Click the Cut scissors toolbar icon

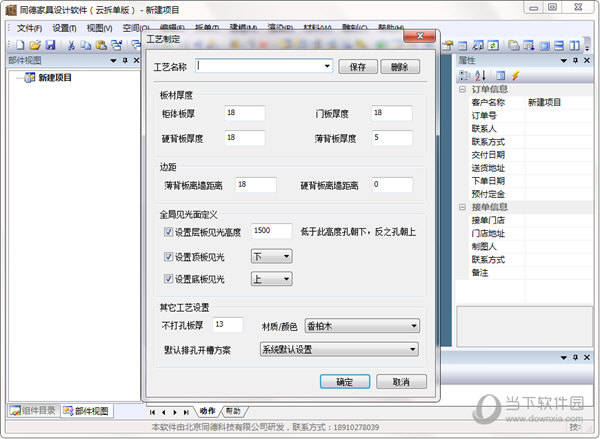point(72,45)
